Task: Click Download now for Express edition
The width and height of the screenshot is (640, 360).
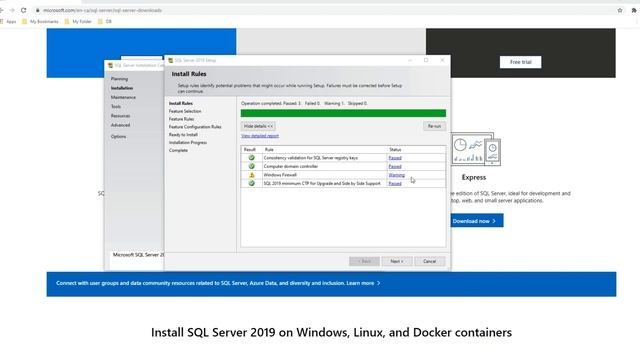Action: tap(476, 221)
